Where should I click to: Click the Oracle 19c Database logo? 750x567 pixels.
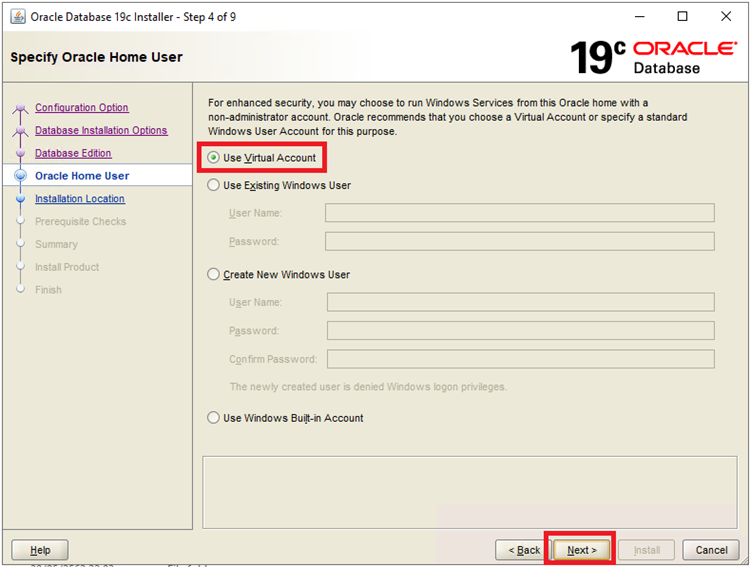pos(653,57)
